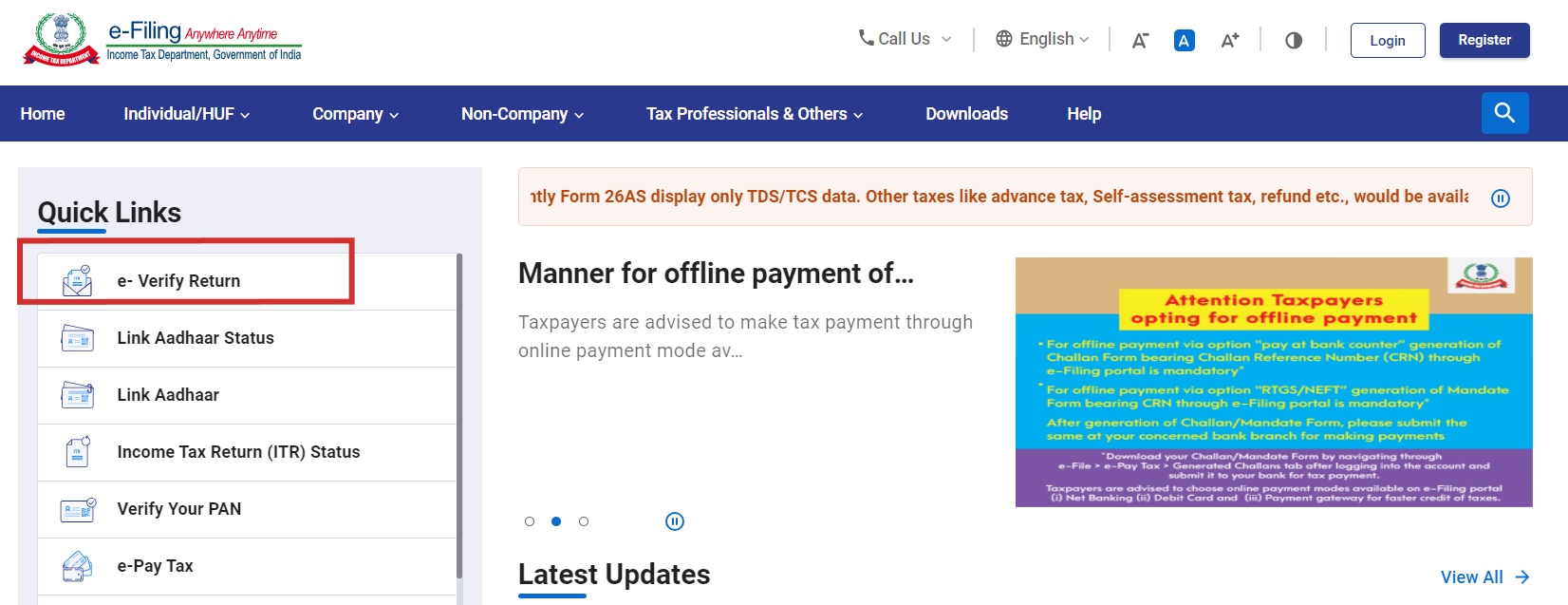Viewport: 1568px width, 605px height.
Task: Click the Verify Your PAN card icon
Action: click(x=77, y=510)
